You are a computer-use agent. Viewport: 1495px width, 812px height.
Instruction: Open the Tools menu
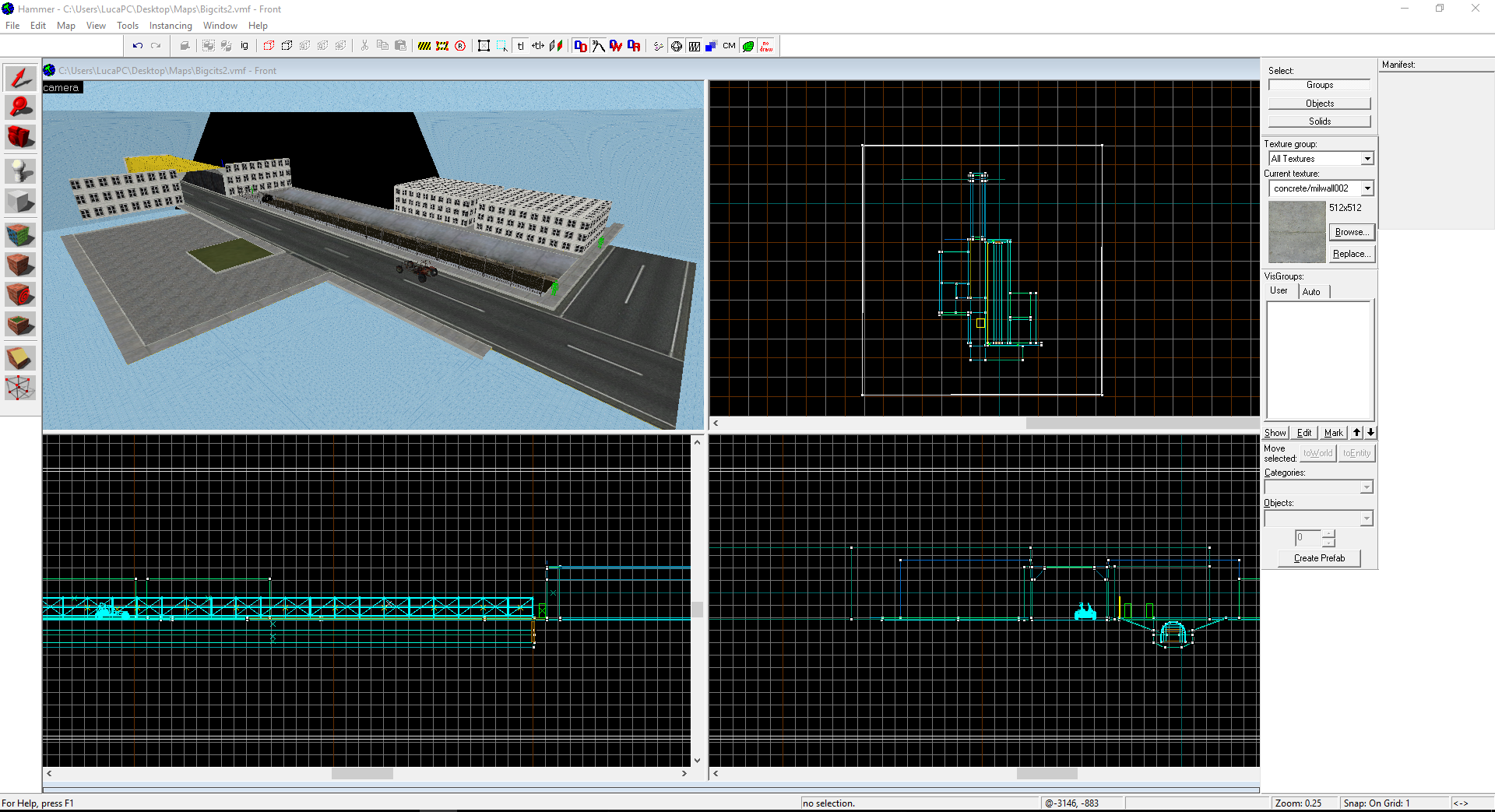tap(128, 26)
